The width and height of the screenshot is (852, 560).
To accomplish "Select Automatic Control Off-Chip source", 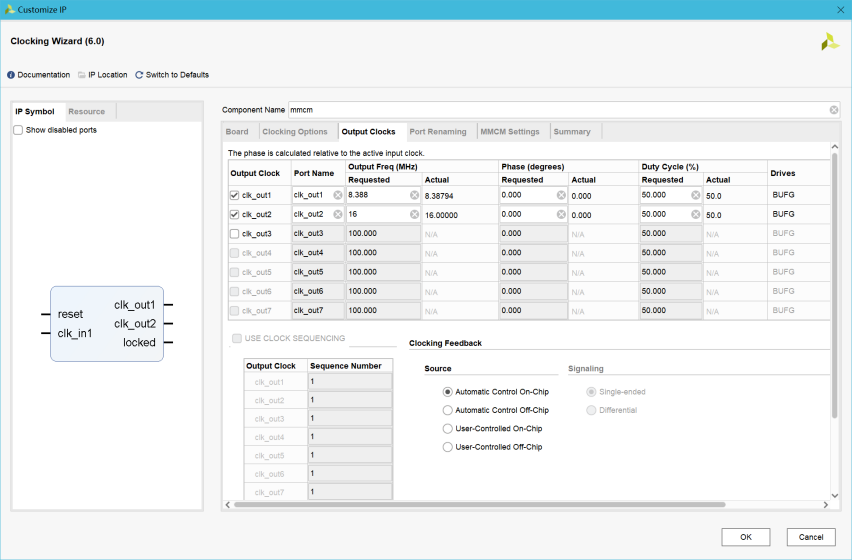I will click(x=447, y=410).
